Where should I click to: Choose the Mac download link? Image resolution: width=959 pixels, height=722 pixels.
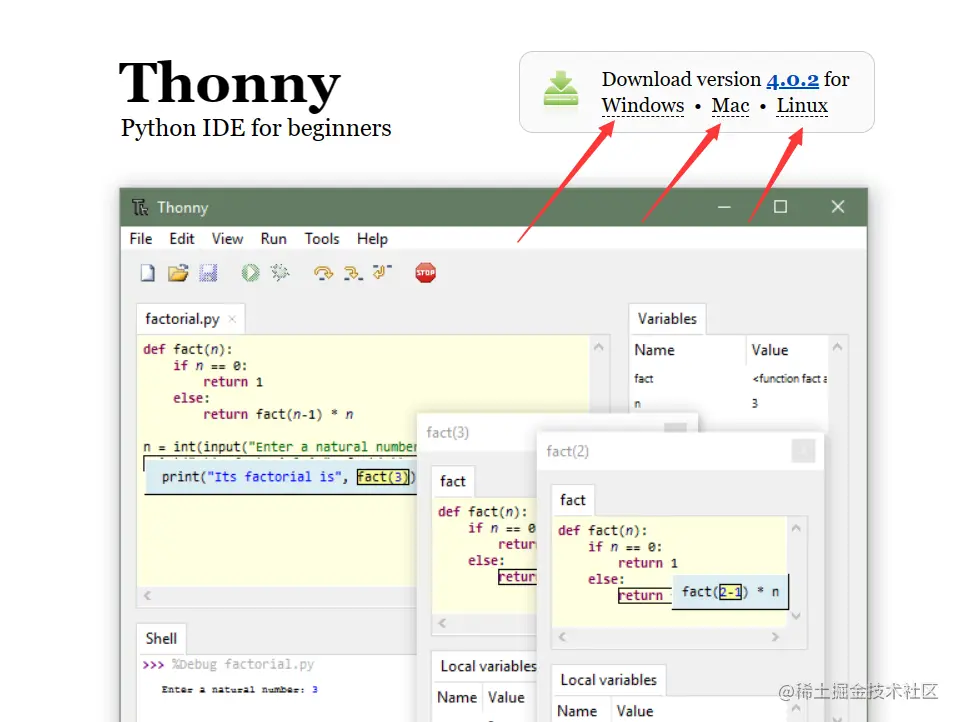(x=730, y=106)
